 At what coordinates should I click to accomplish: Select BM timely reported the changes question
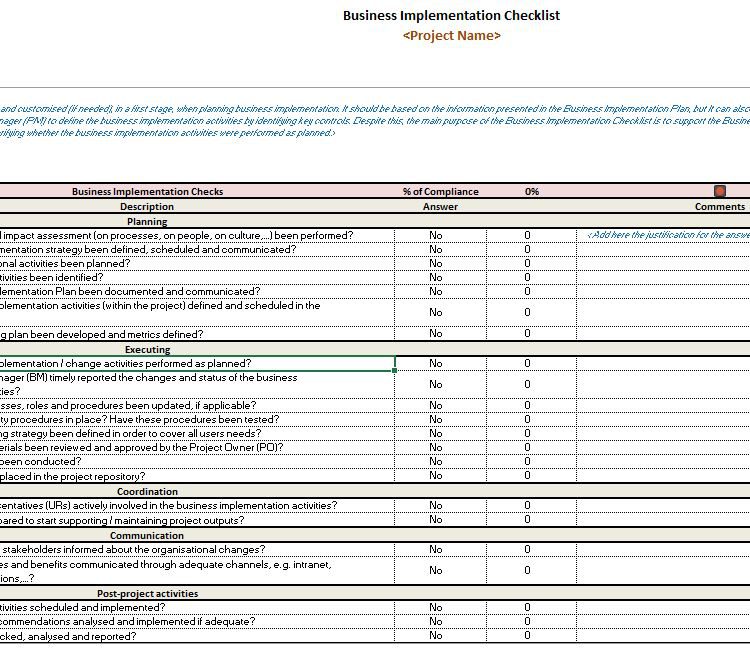click(197, 384)
